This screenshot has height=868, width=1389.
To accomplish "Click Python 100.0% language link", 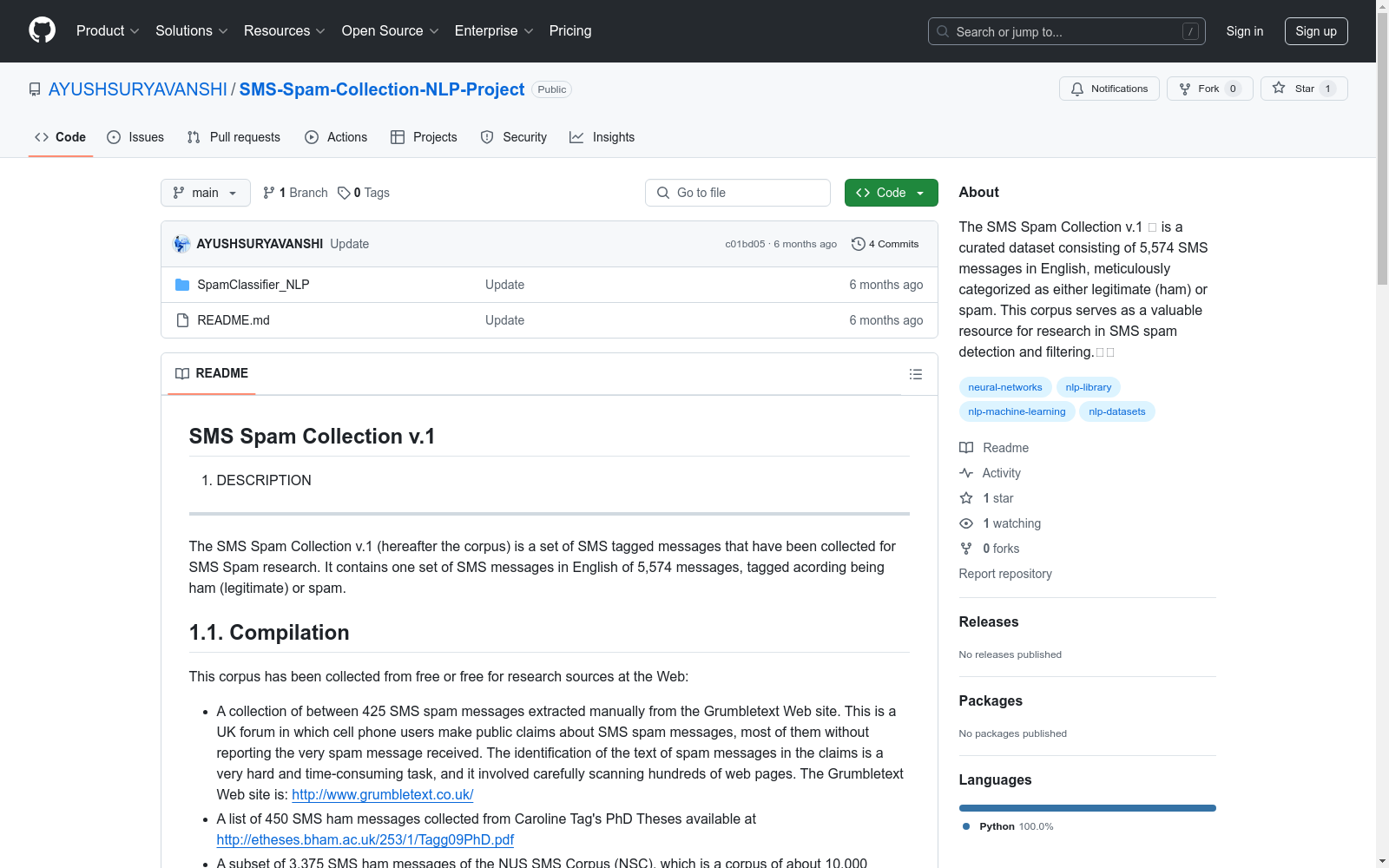I will pyautogui.click(x=1008, y=826).
